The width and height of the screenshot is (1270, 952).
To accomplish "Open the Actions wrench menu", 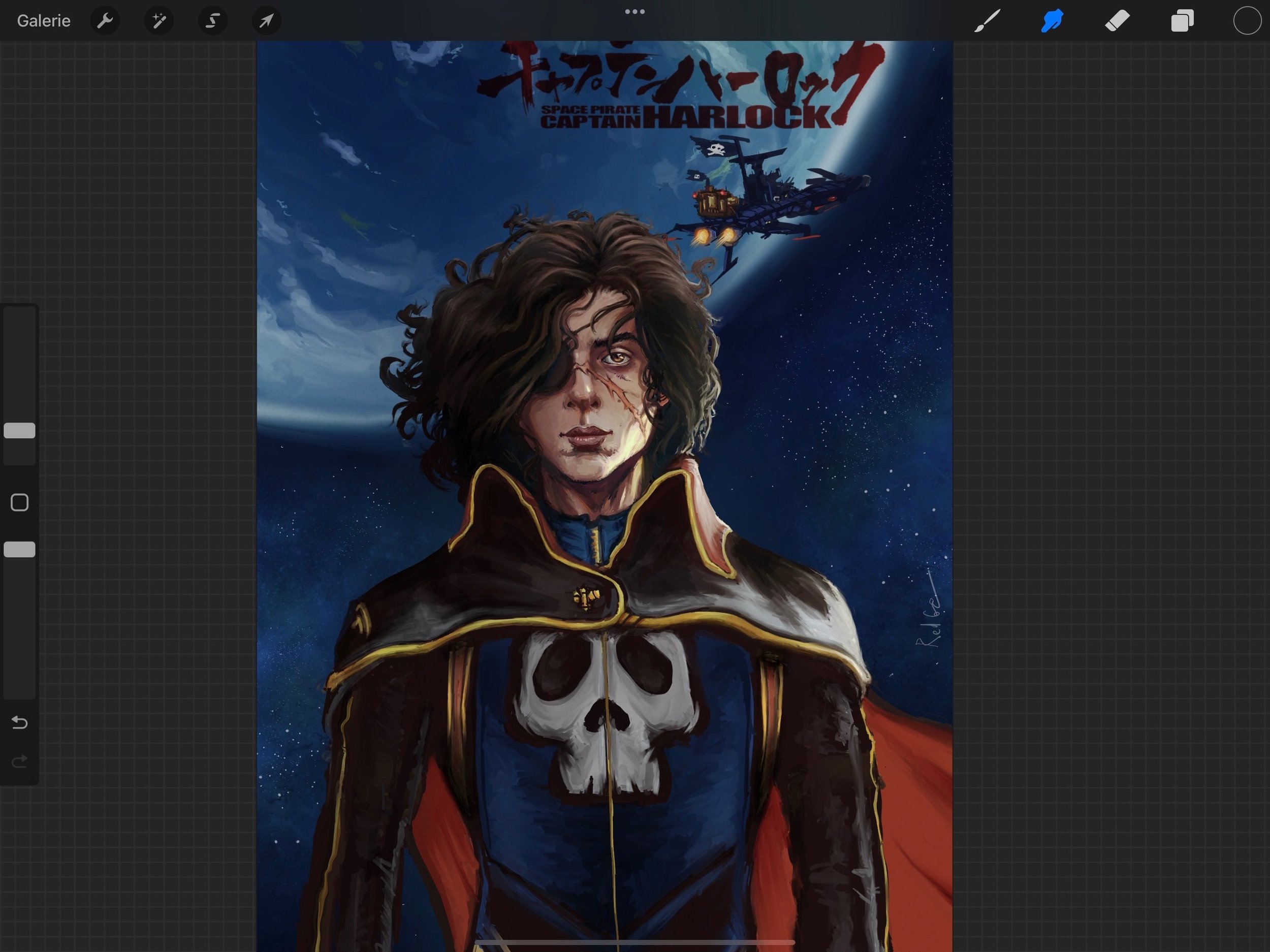I will click(x=105, y=21).
